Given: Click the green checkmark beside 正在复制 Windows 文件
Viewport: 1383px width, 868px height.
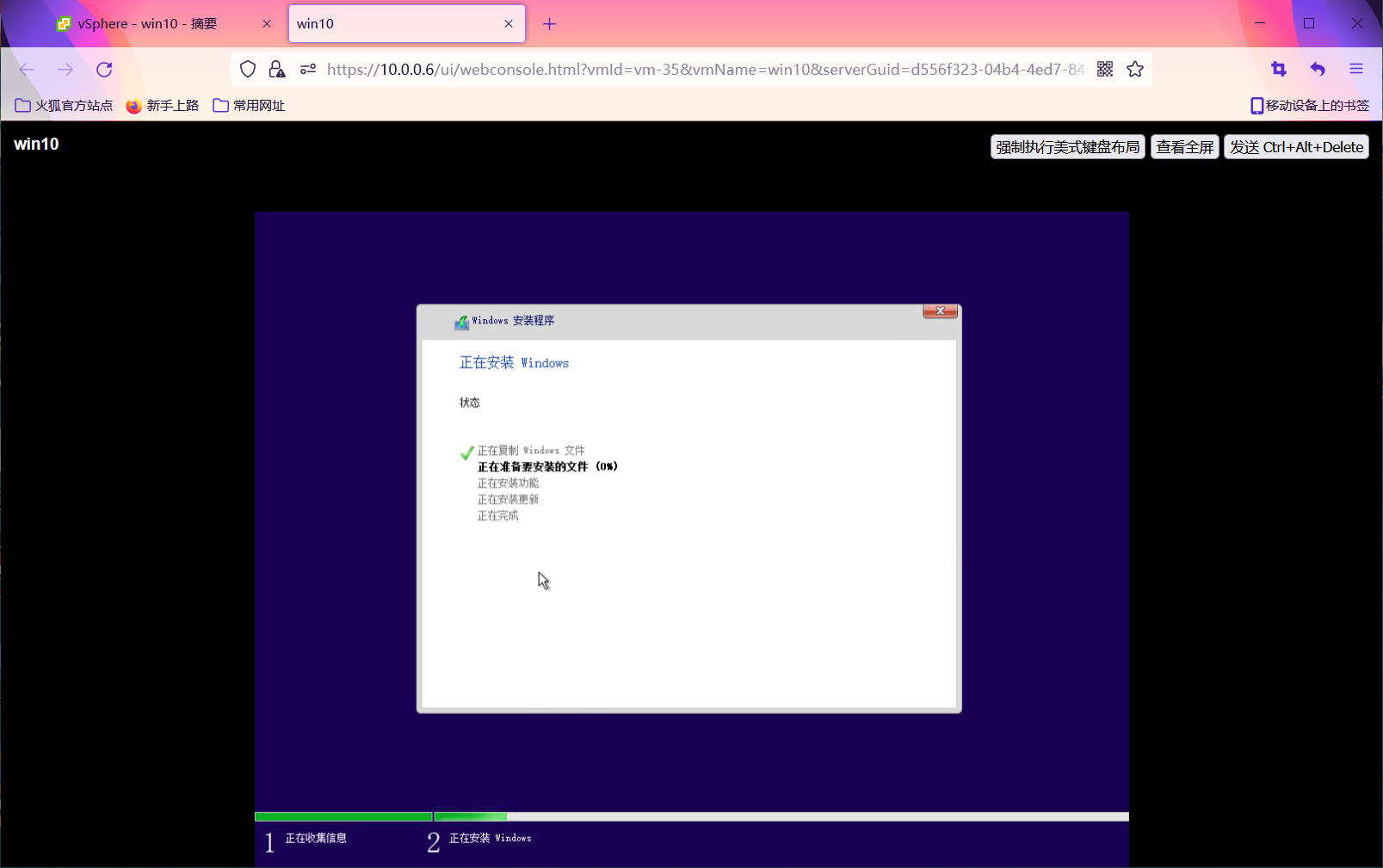Looking at the screenshot, I should (466, 452).
